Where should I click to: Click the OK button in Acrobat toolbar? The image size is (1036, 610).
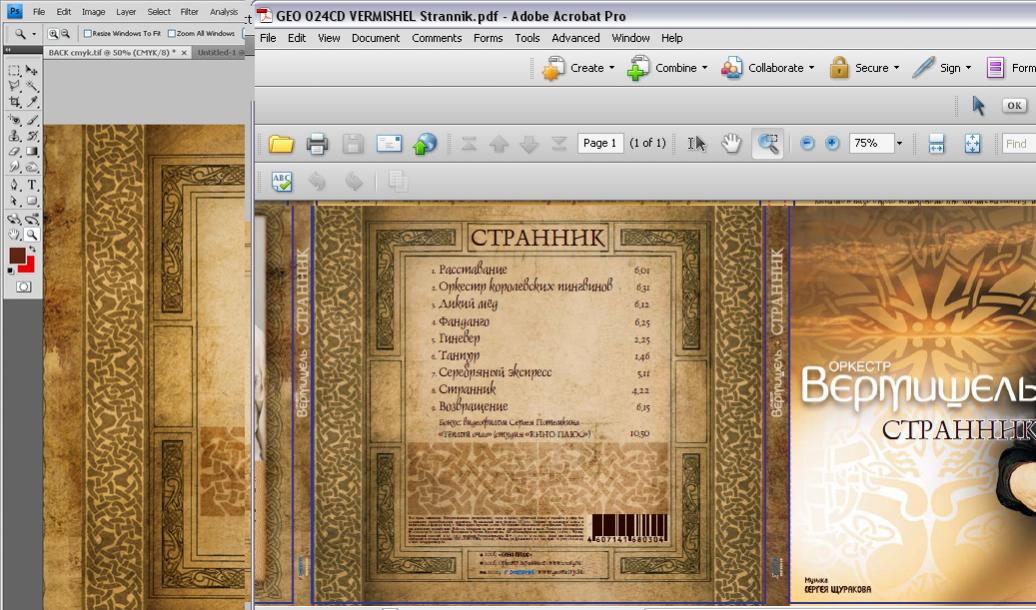(1014, 106)
